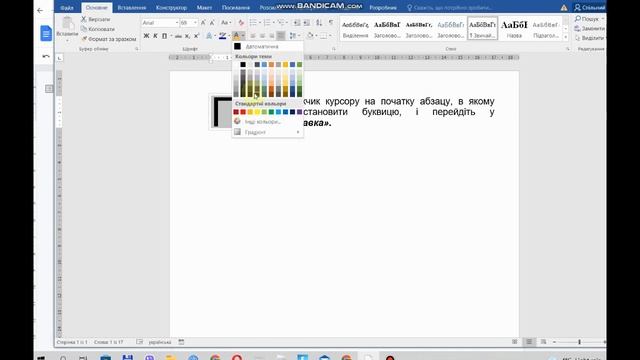Viewport: 640px width, 360px height.
Task: Switch to the Макет tab
Action: click(204, 8)
